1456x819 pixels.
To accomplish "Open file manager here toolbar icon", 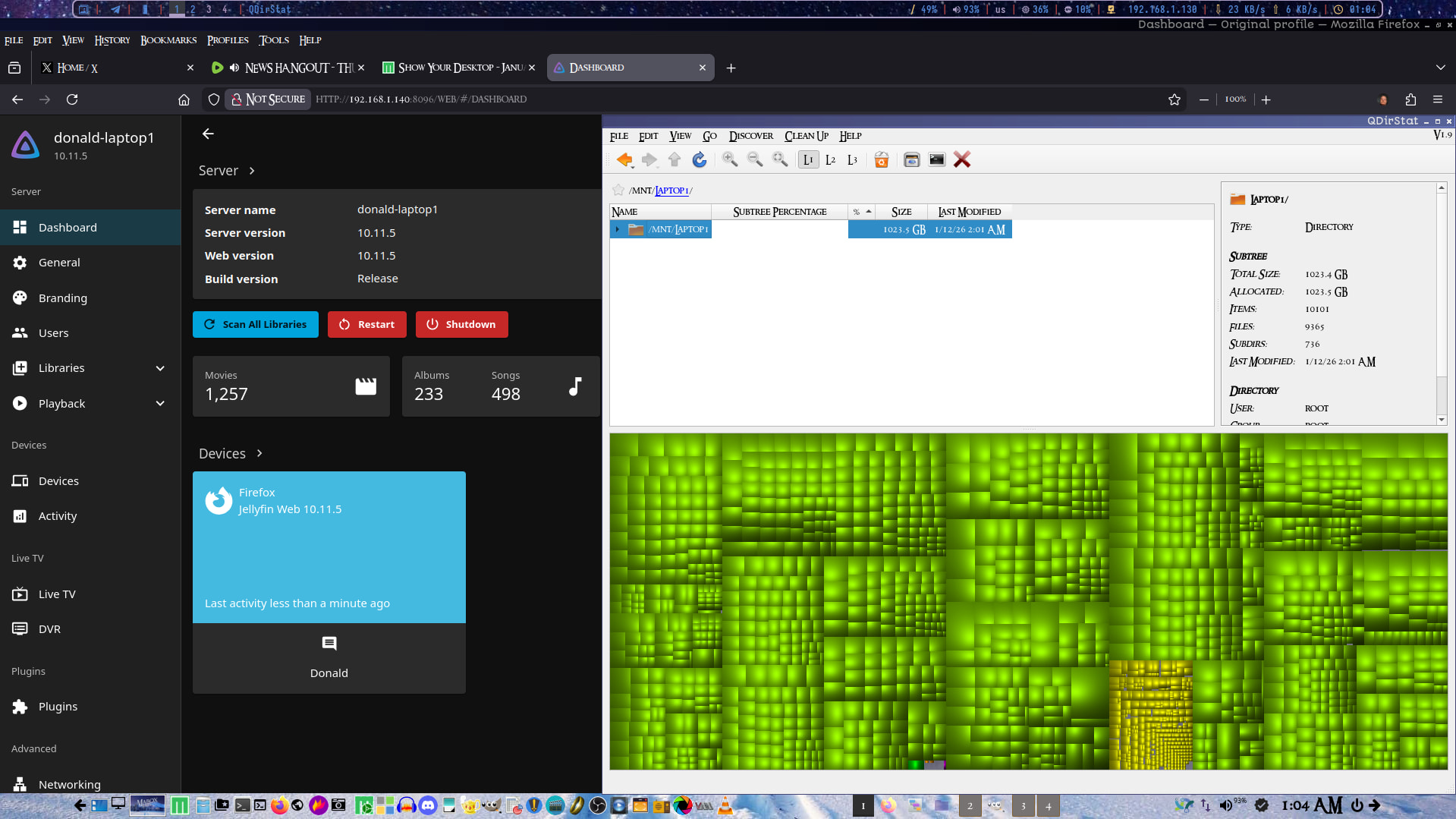I will 911,159.
